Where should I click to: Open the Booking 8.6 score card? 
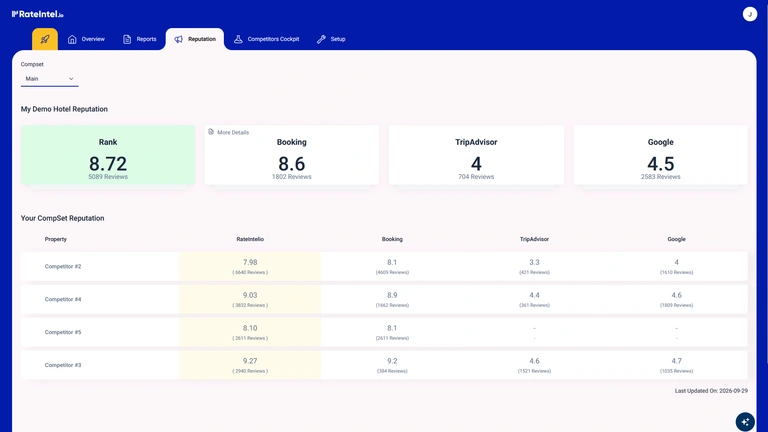291,155
